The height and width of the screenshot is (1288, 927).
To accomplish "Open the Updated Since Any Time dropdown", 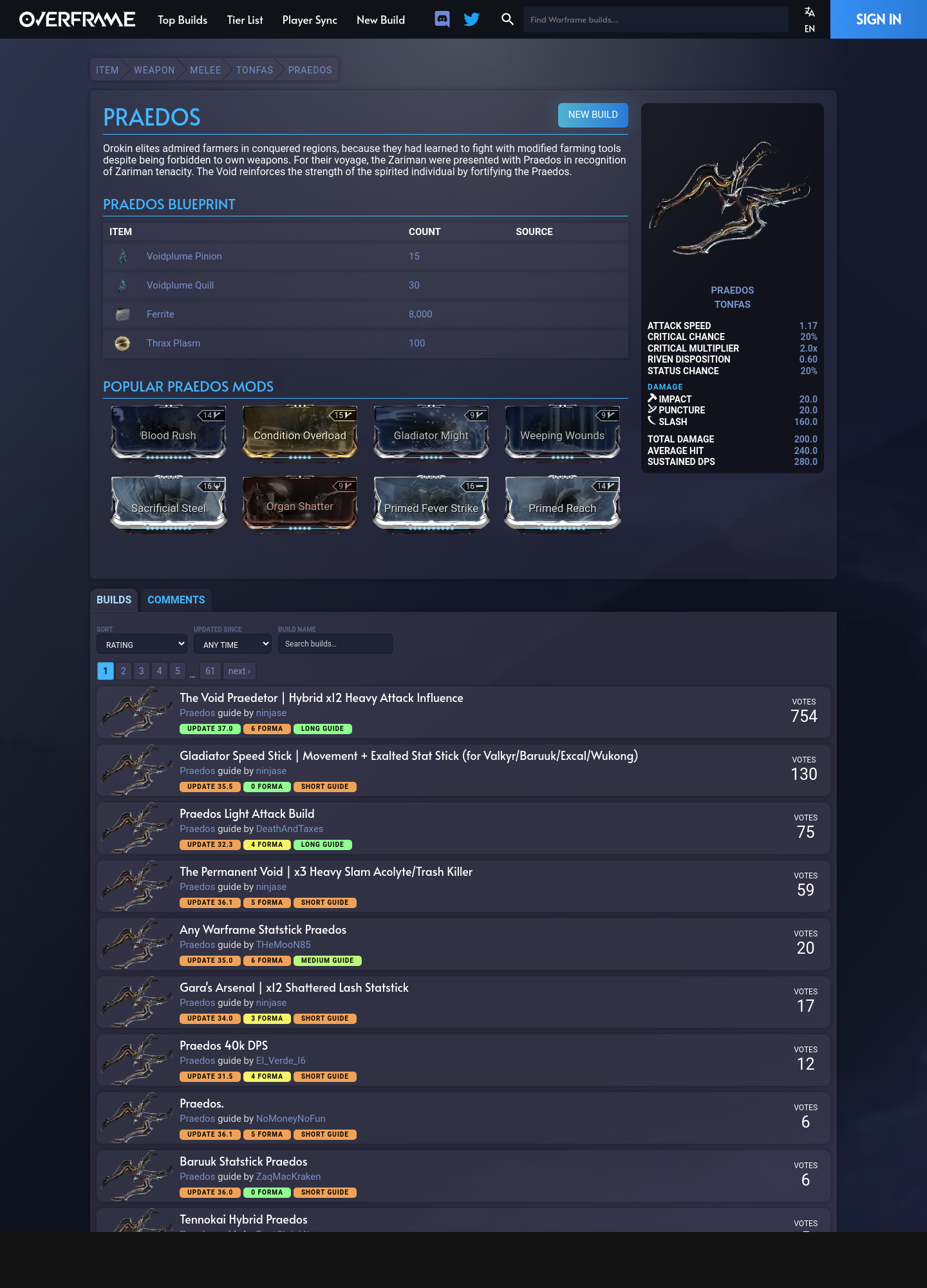I will (232, 644).
